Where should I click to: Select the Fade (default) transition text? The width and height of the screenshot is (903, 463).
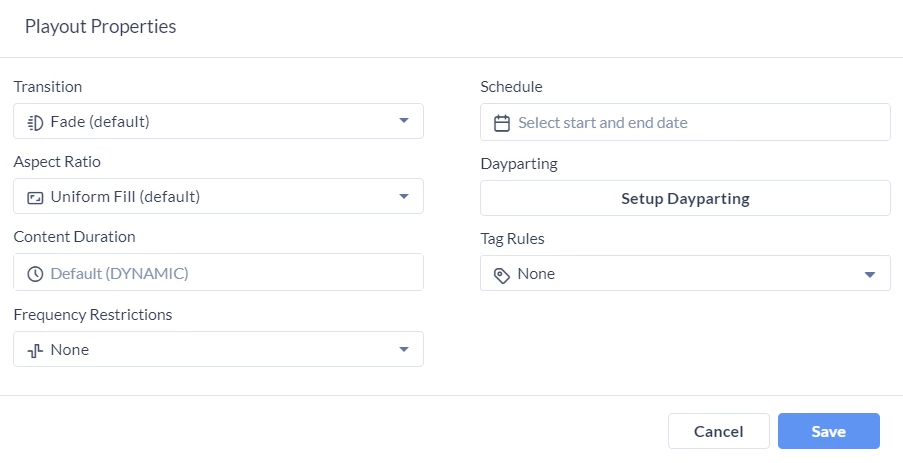pyautogui.click(x=100, y=122)
